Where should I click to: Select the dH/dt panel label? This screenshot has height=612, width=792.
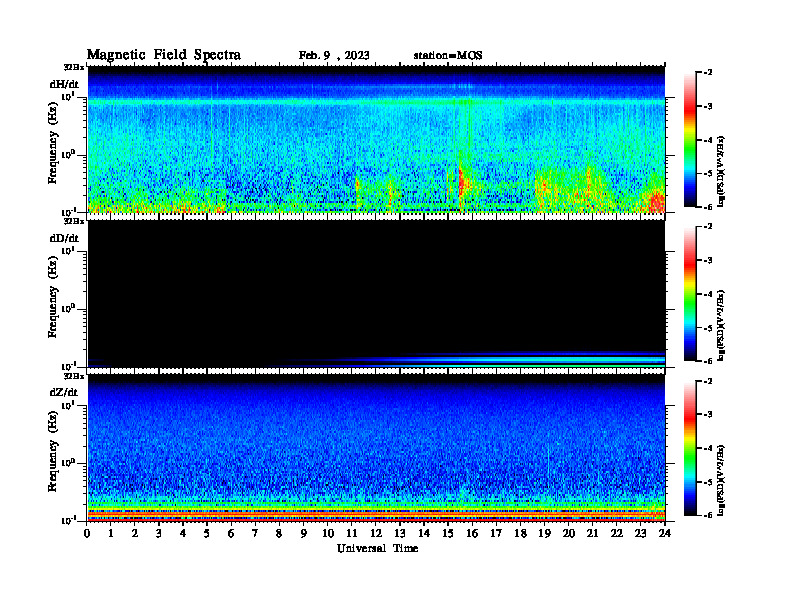click(64, 84)
